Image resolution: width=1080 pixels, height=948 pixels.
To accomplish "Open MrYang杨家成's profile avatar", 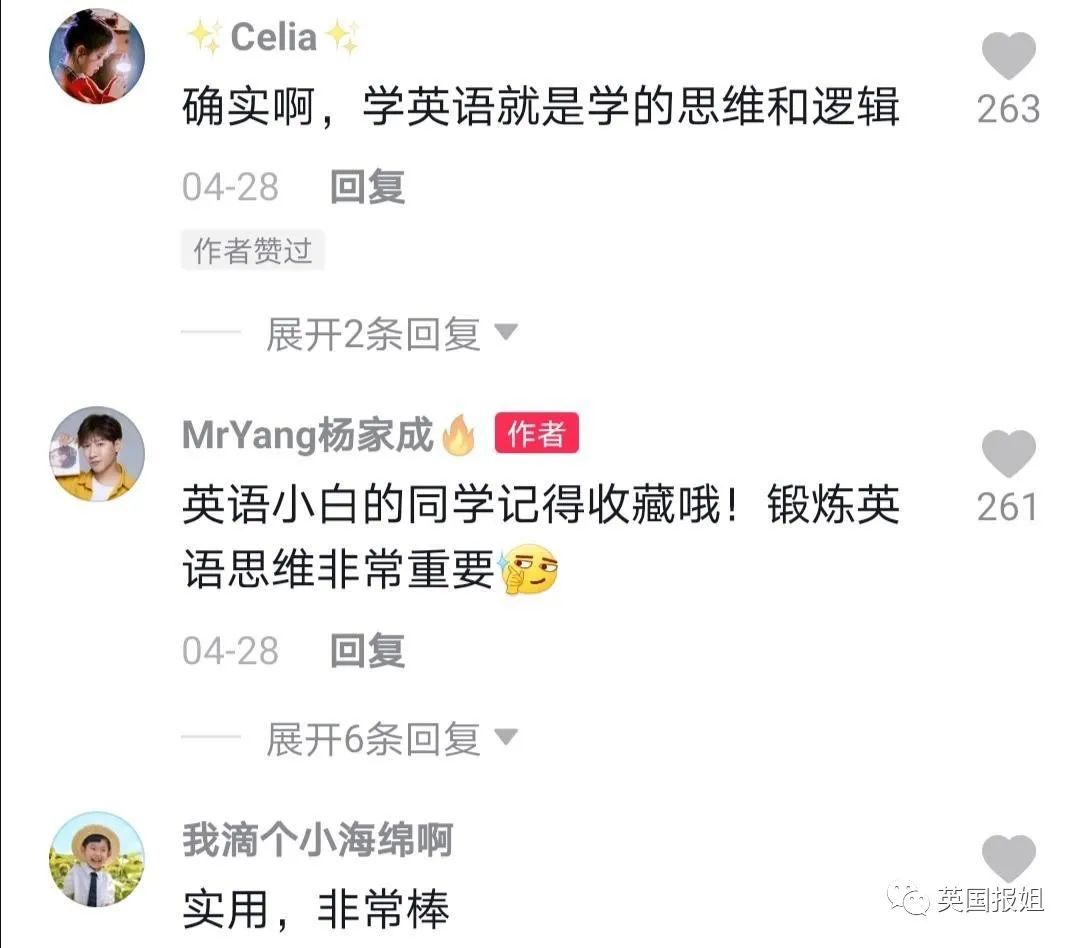I will [x=97, y=454].
